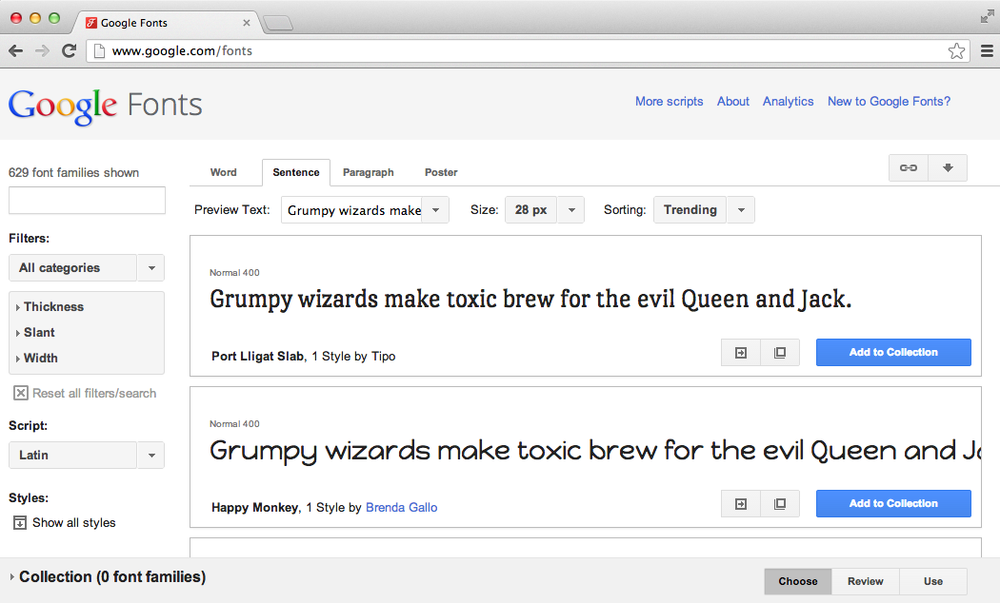Switch to the Poster tab

point(440,172)
